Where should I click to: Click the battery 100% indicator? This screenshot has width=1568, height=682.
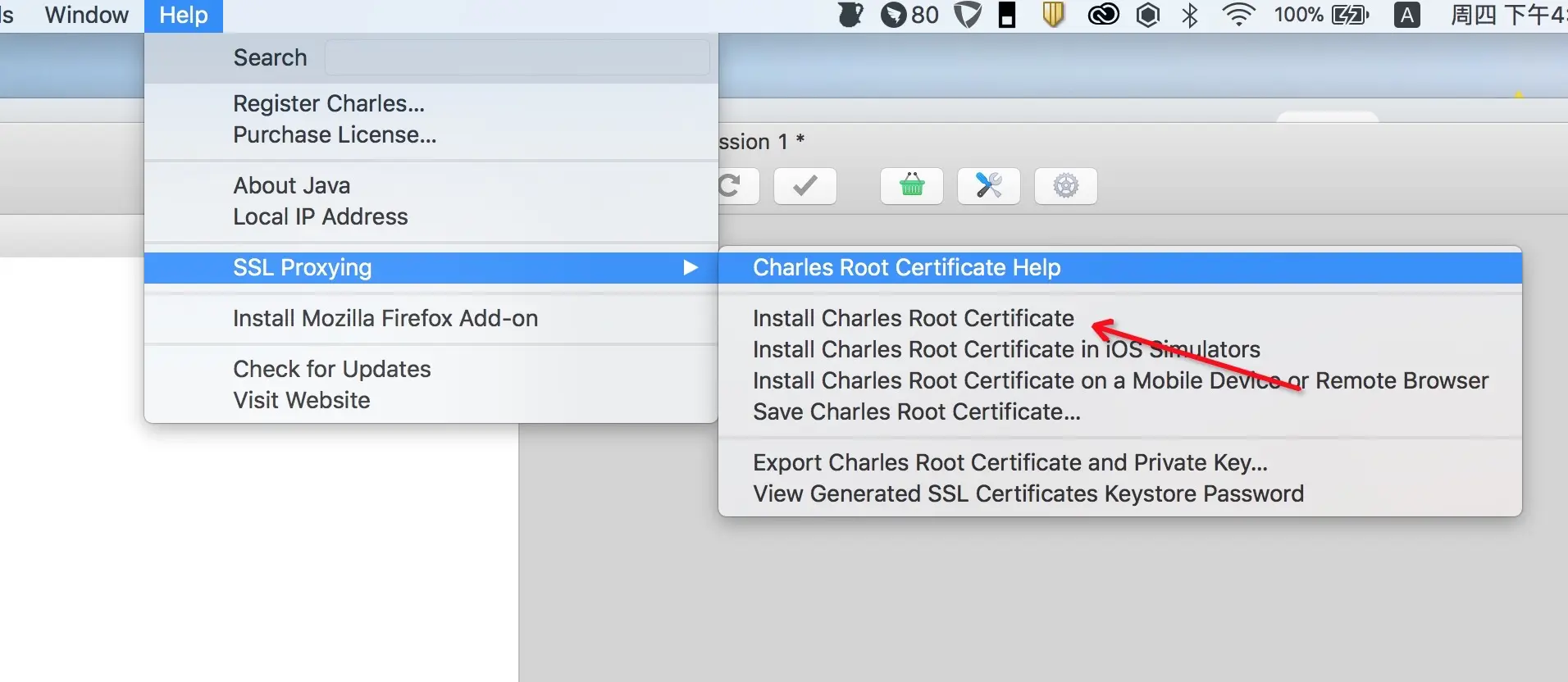[1321, 15]
